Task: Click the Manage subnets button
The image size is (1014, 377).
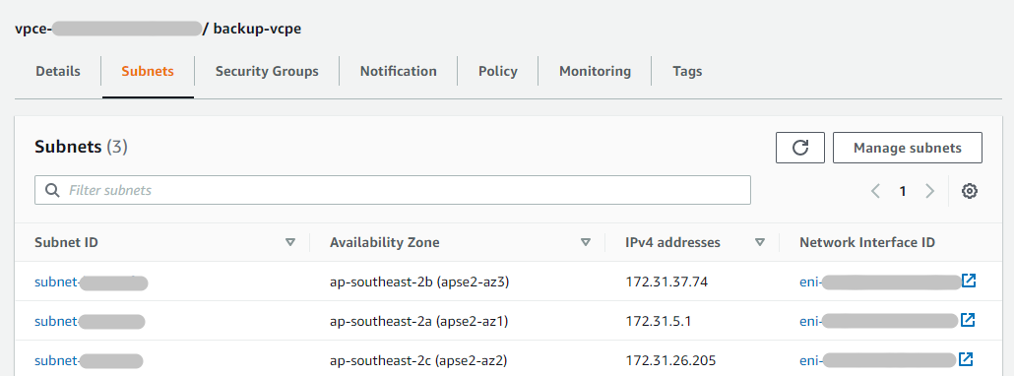Action: coord(907,148)
